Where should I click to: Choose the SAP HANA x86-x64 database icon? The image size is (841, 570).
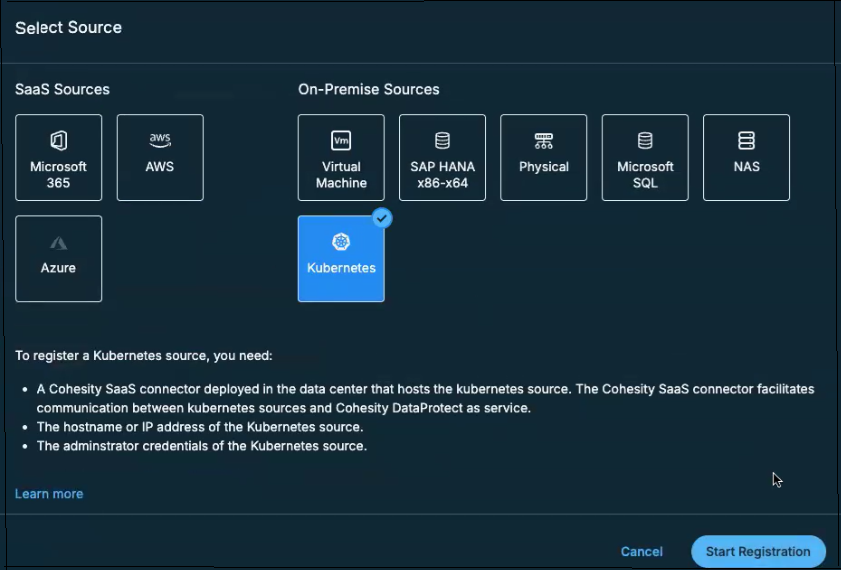pyautogui.click(x=442, y=141)
